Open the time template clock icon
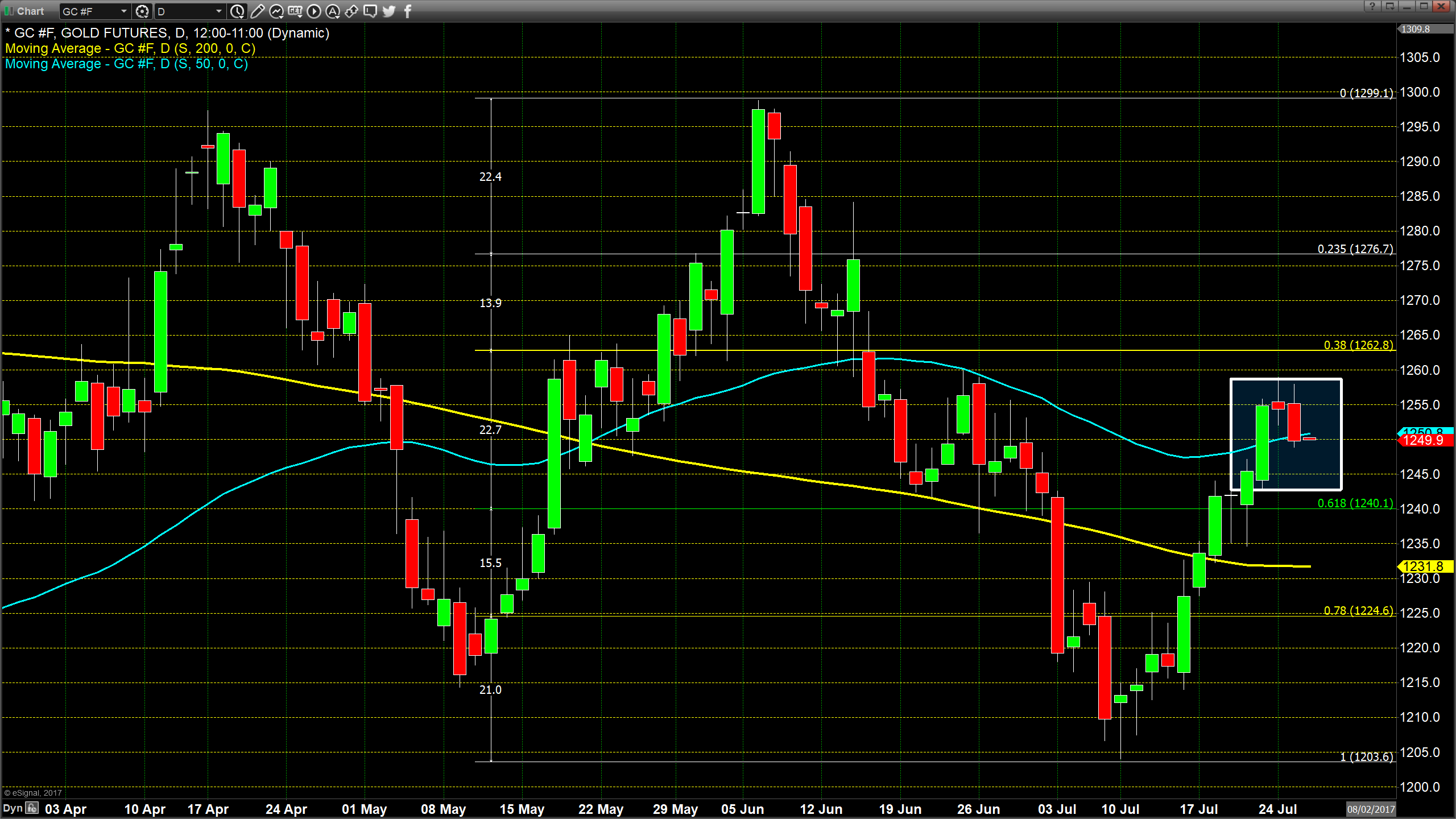 point(237,11)
